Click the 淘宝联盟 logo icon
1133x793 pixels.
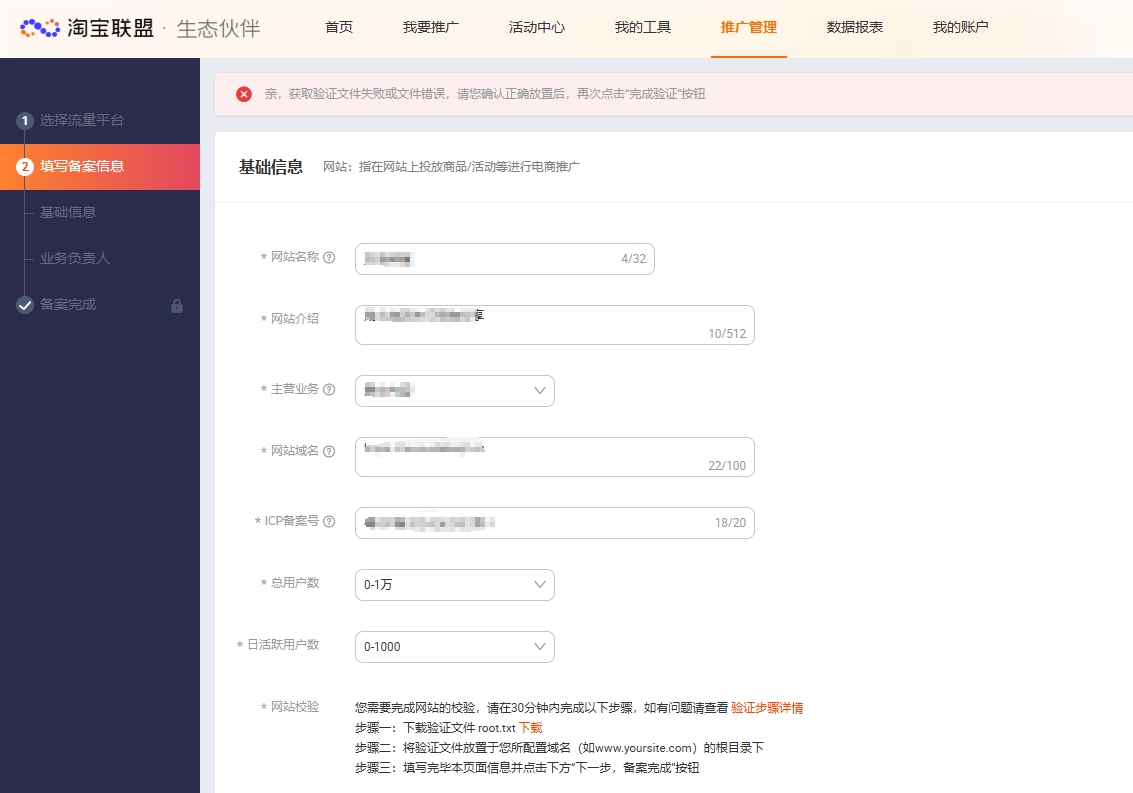[x=40, y=28]
